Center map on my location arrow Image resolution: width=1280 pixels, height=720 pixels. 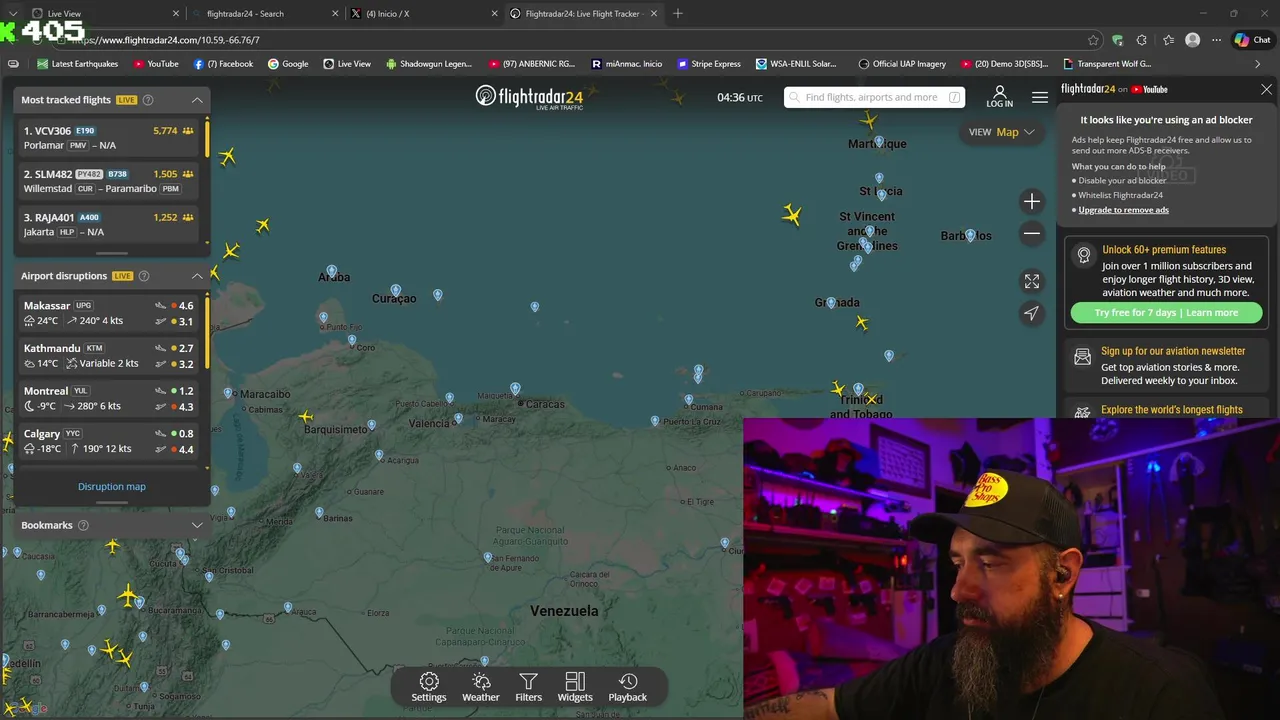(x=1032, y=313)
